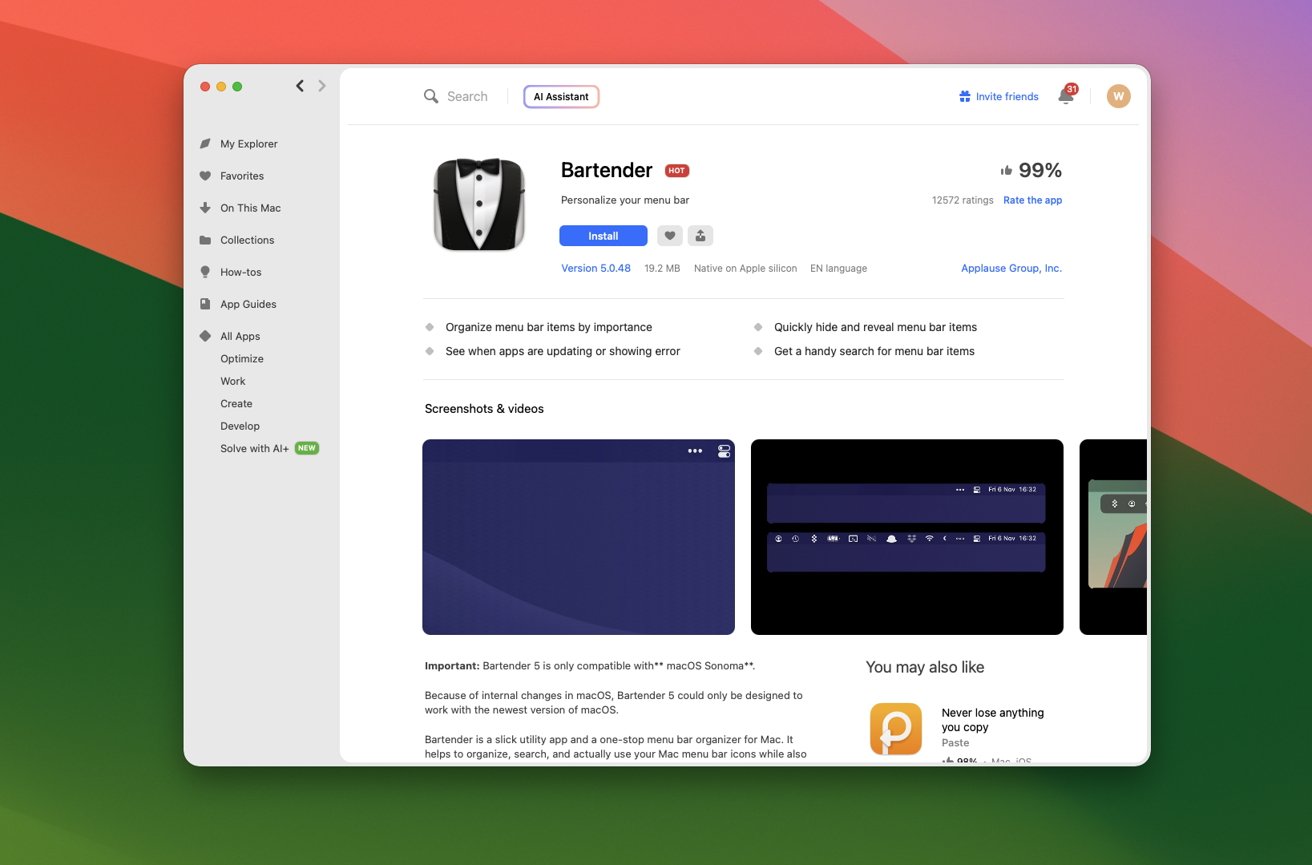Click the thumbs-up rating icon
Image resolution: width=1312 pixels, height=865 pixels.
1006,171
